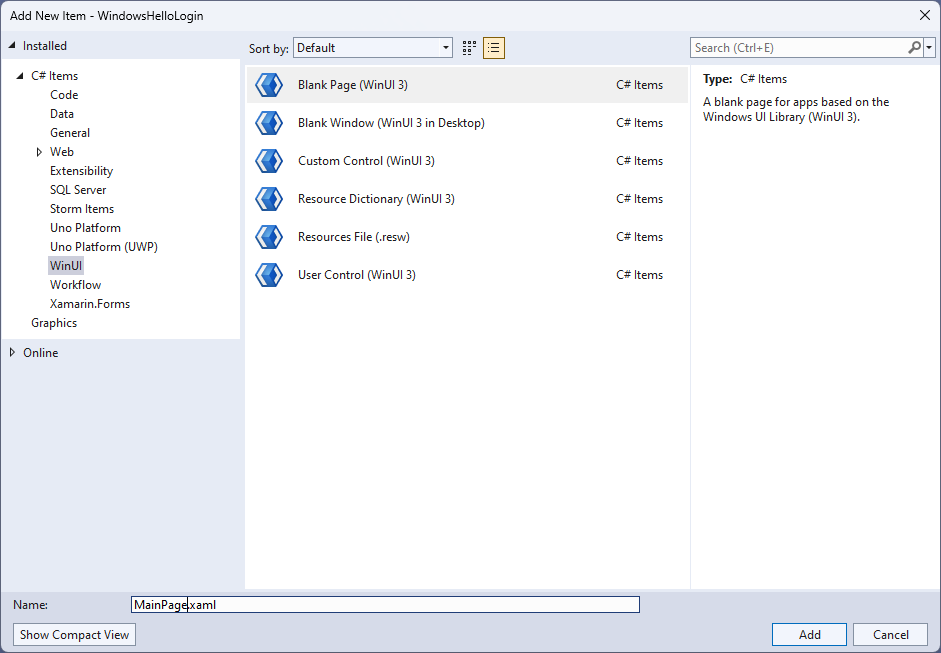Switch to small icons view
The width and height of the screenshot is (941, 653).
(468, 47)
